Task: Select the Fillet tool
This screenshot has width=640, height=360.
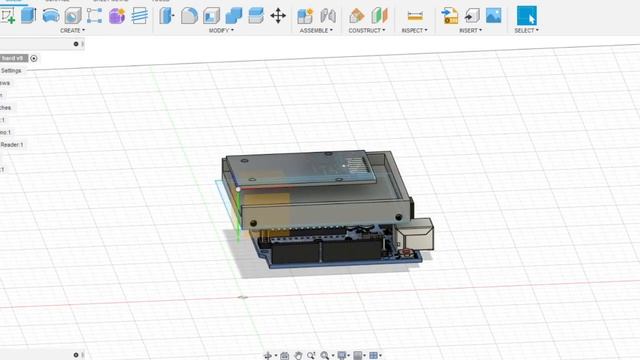Action: pyautogui.click(x=189, y=16)
